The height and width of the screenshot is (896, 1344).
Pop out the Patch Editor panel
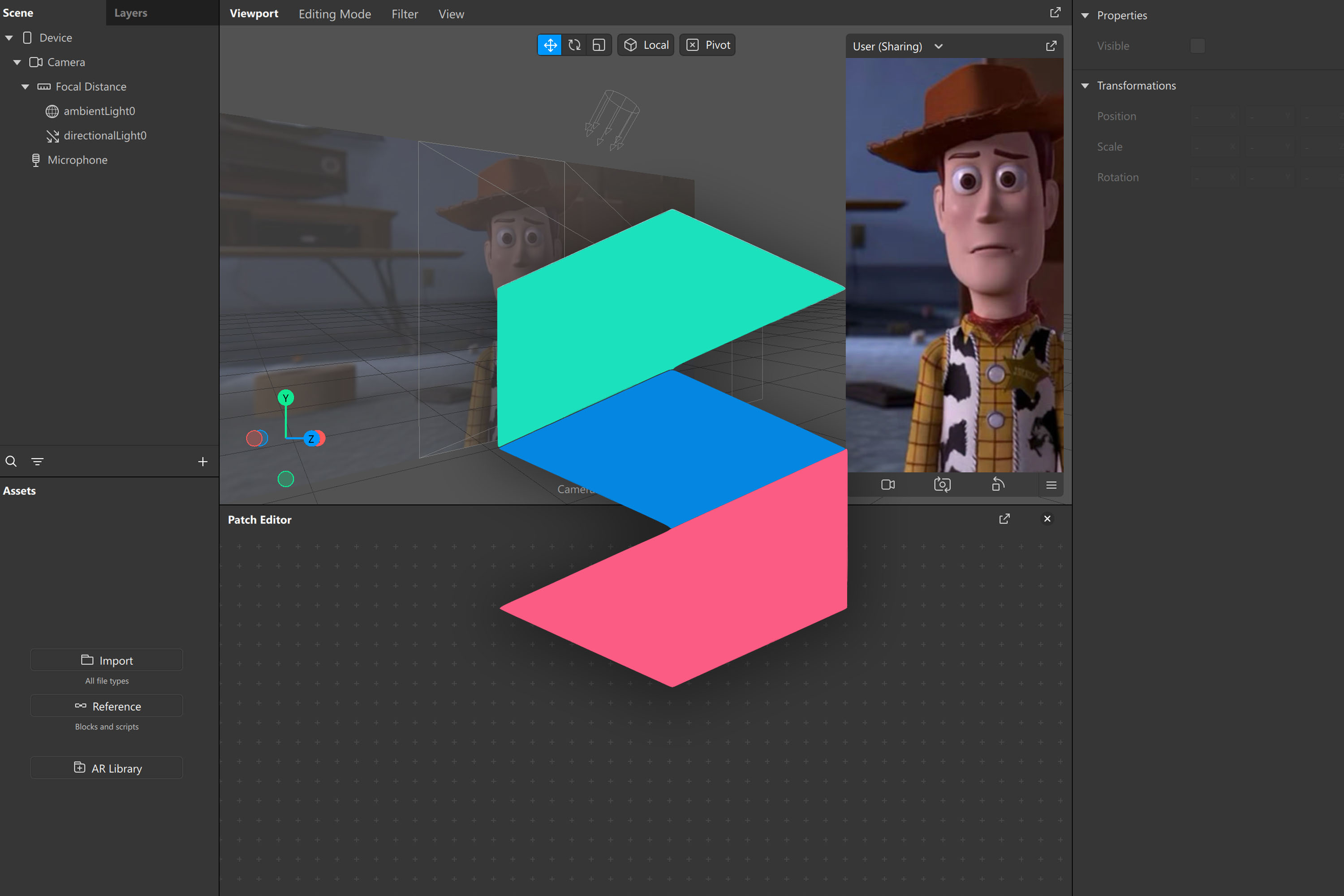tap(1004, 519)
